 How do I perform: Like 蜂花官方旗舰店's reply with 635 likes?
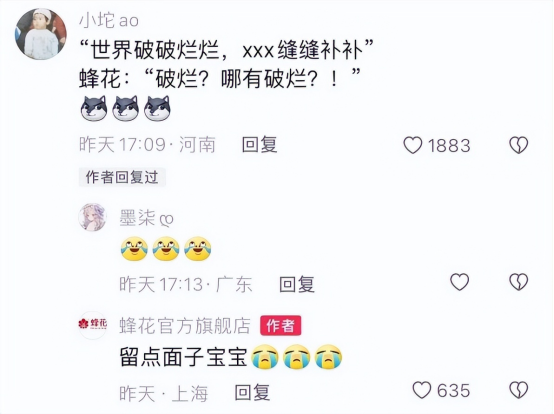coord(422,390)
